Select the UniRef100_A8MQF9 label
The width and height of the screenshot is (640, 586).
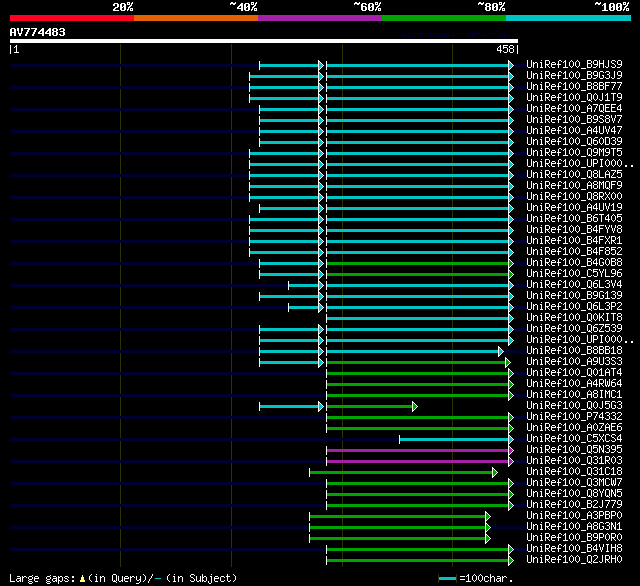coord(574,186)
